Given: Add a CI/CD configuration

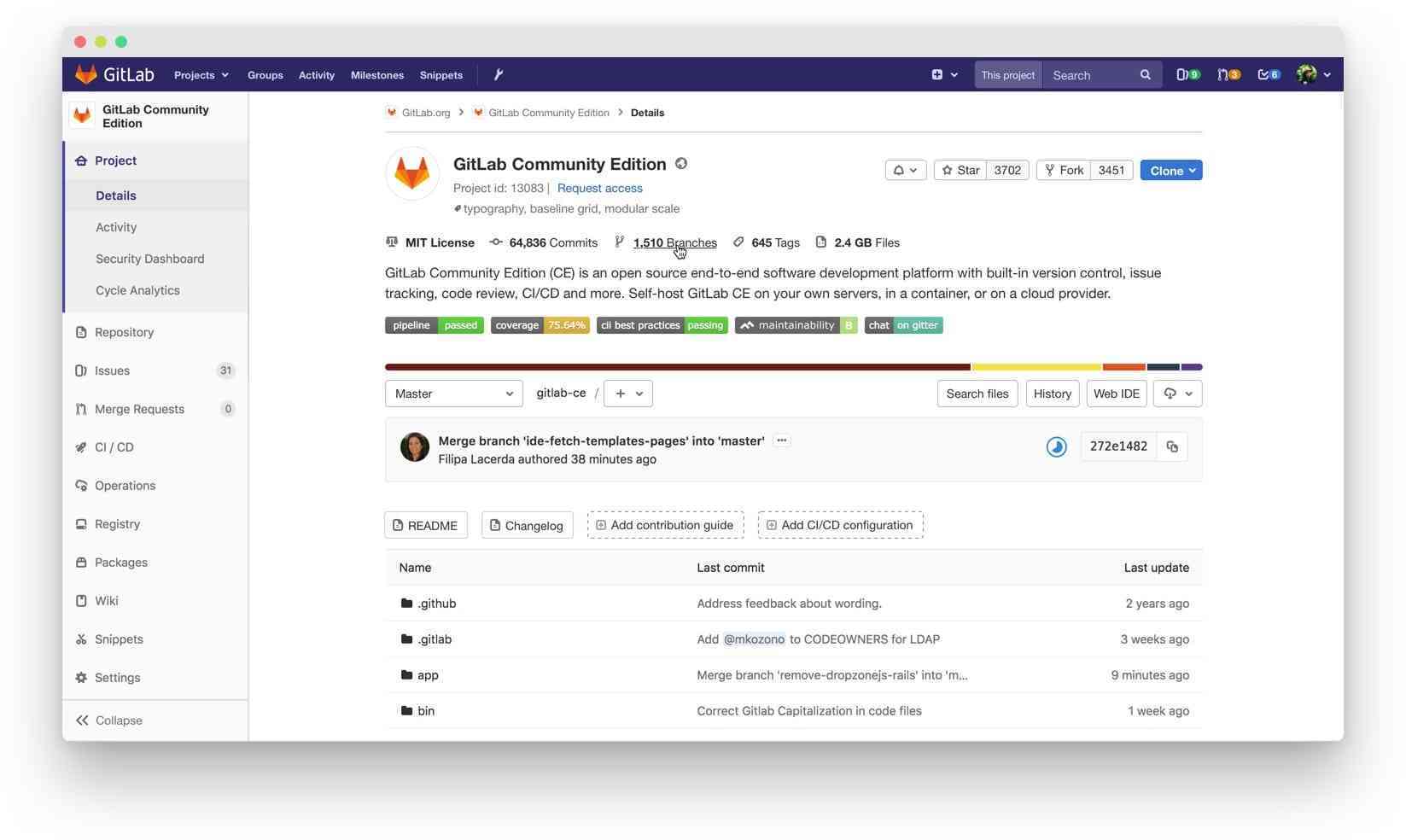Looking at the screenshot, I should point(840,525).
